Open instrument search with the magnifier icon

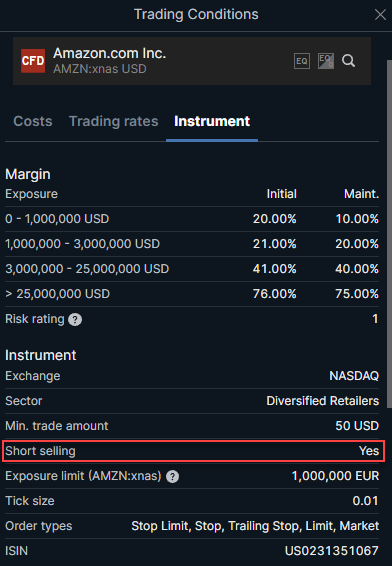point(348,61)
